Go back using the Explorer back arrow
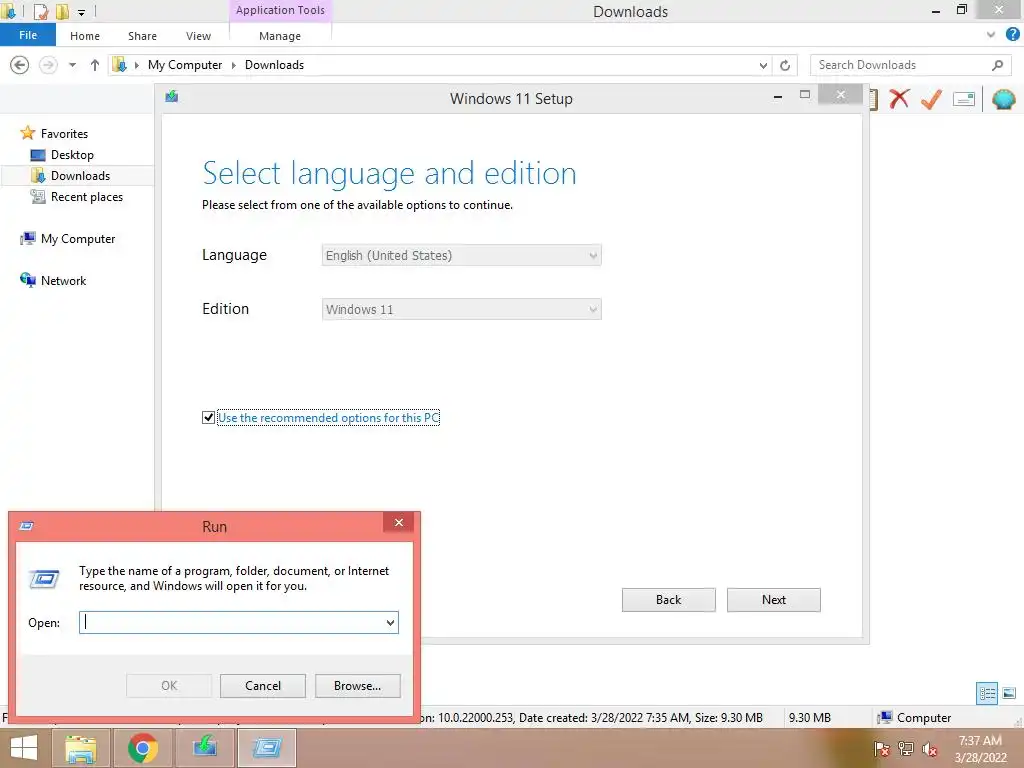 click(x=20, y=65)
